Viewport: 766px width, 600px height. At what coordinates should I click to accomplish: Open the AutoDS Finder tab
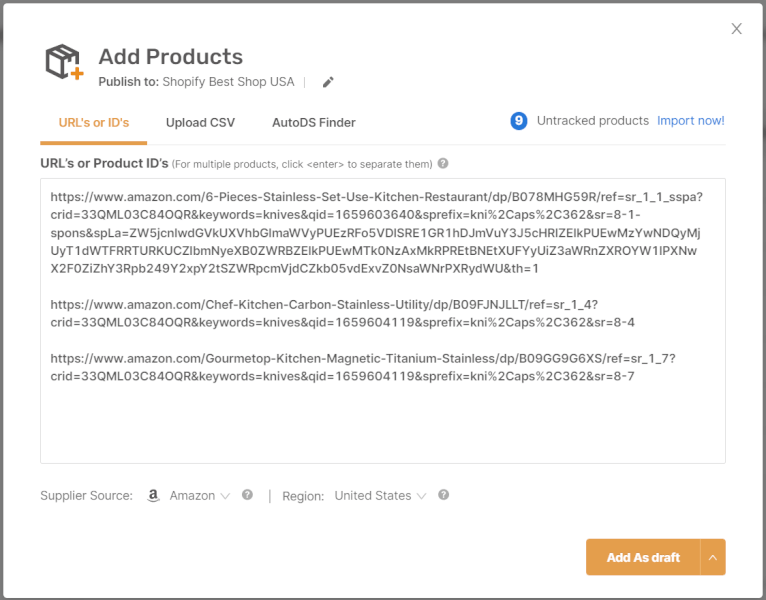(314, 123)
